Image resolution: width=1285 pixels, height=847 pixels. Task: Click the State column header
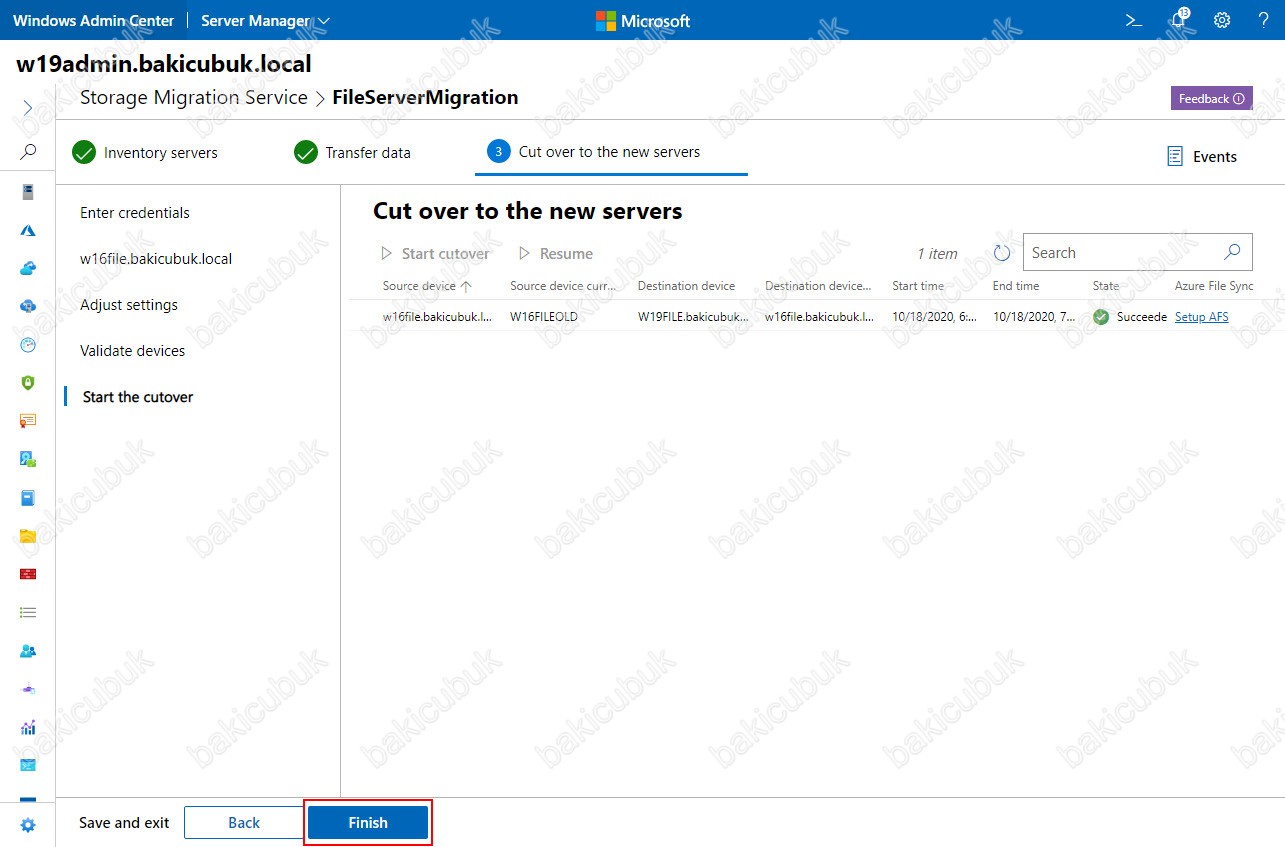(x=1106, y=286)
